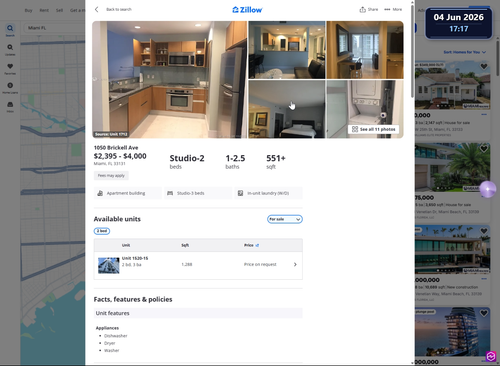
Task: Save the white house listing with heart
Action: coord(484,66)
